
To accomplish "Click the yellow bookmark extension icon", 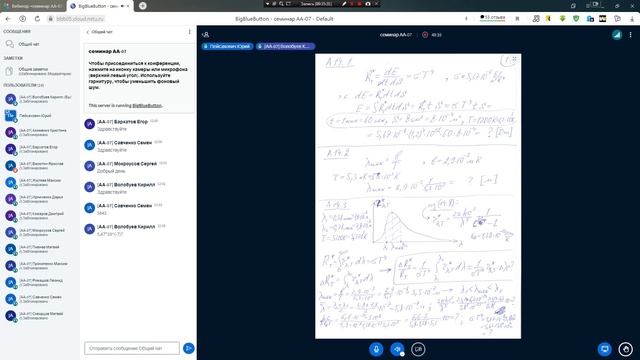I will [548, 19].
